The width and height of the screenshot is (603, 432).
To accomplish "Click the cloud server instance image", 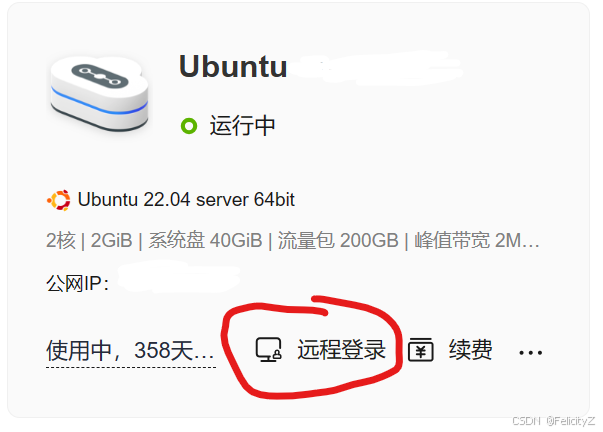I will pos(99,93).
